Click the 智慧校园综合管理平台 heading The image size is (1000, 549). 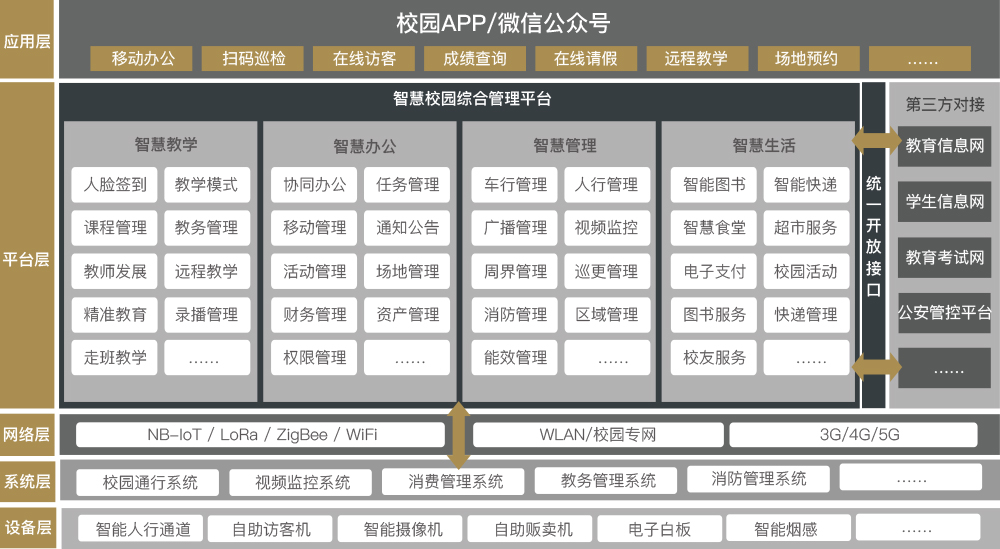click(472, 99)
